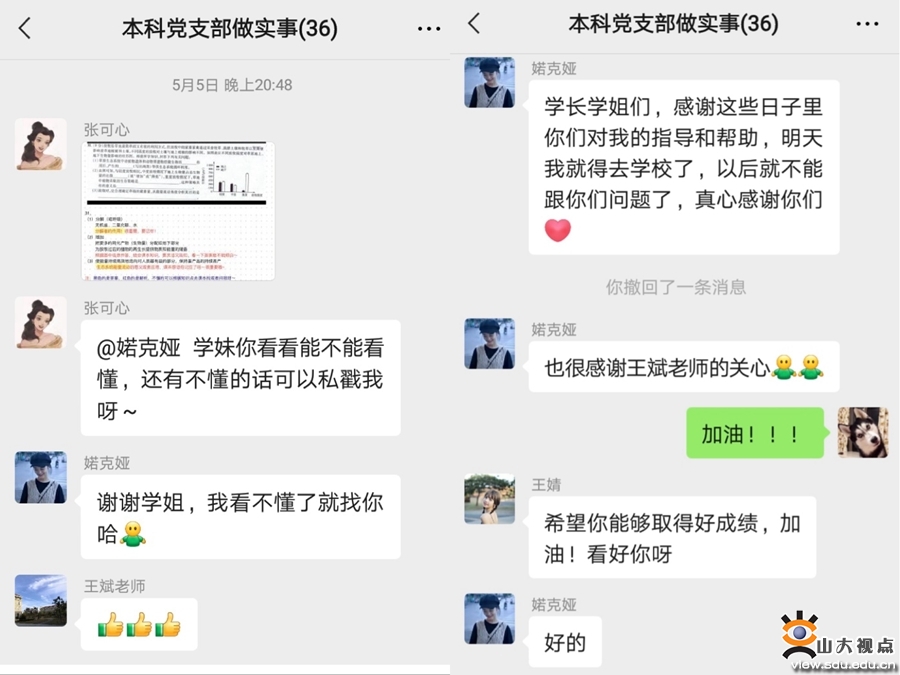Open the three-dot menu in right chat
The height and width of the screenshot is (675, 900).
click(867, 24)
